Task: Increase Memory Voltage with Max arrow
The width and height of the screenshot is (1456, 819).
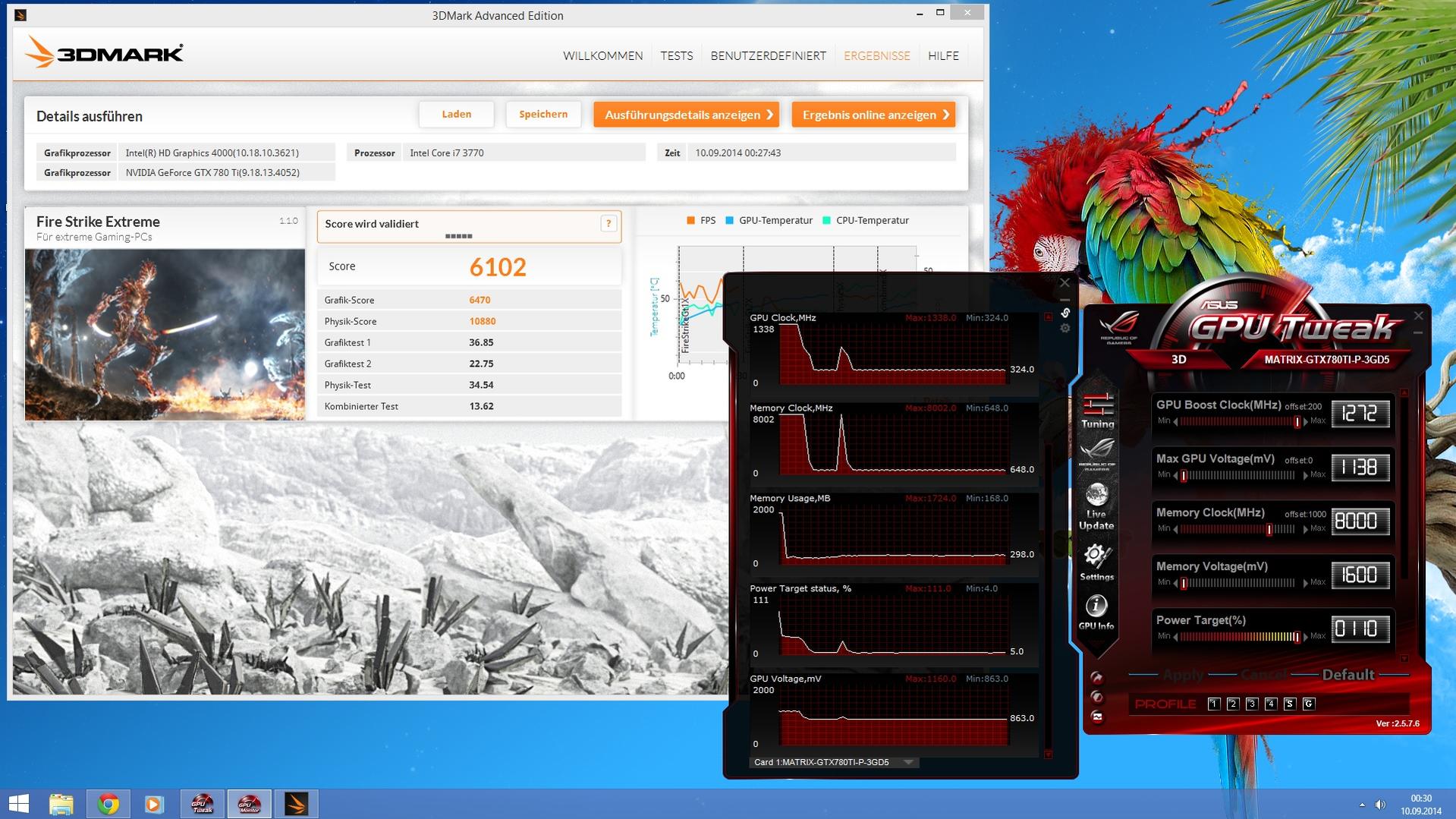Action: click(x=1306, y=583)
